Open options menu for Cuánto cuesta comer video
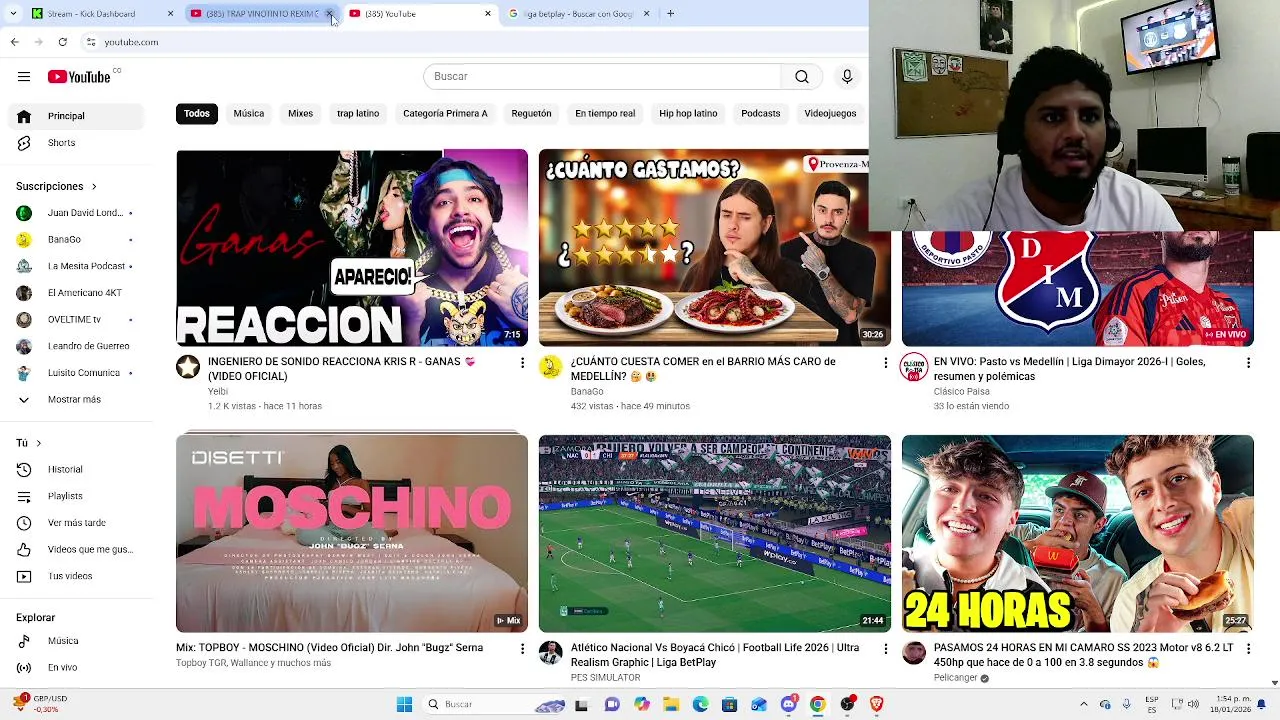1280x720 pixels. click(885, 363)
